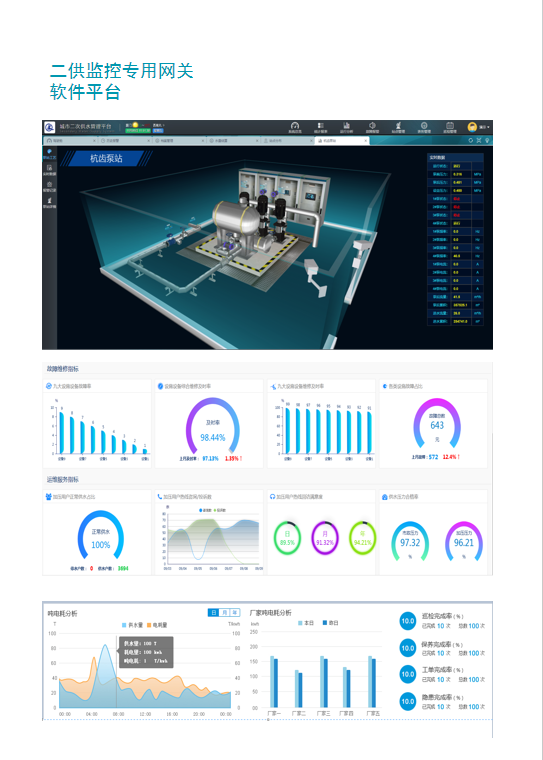Open the dashboard gauge icon in top navigation

[x=295, y=127]
